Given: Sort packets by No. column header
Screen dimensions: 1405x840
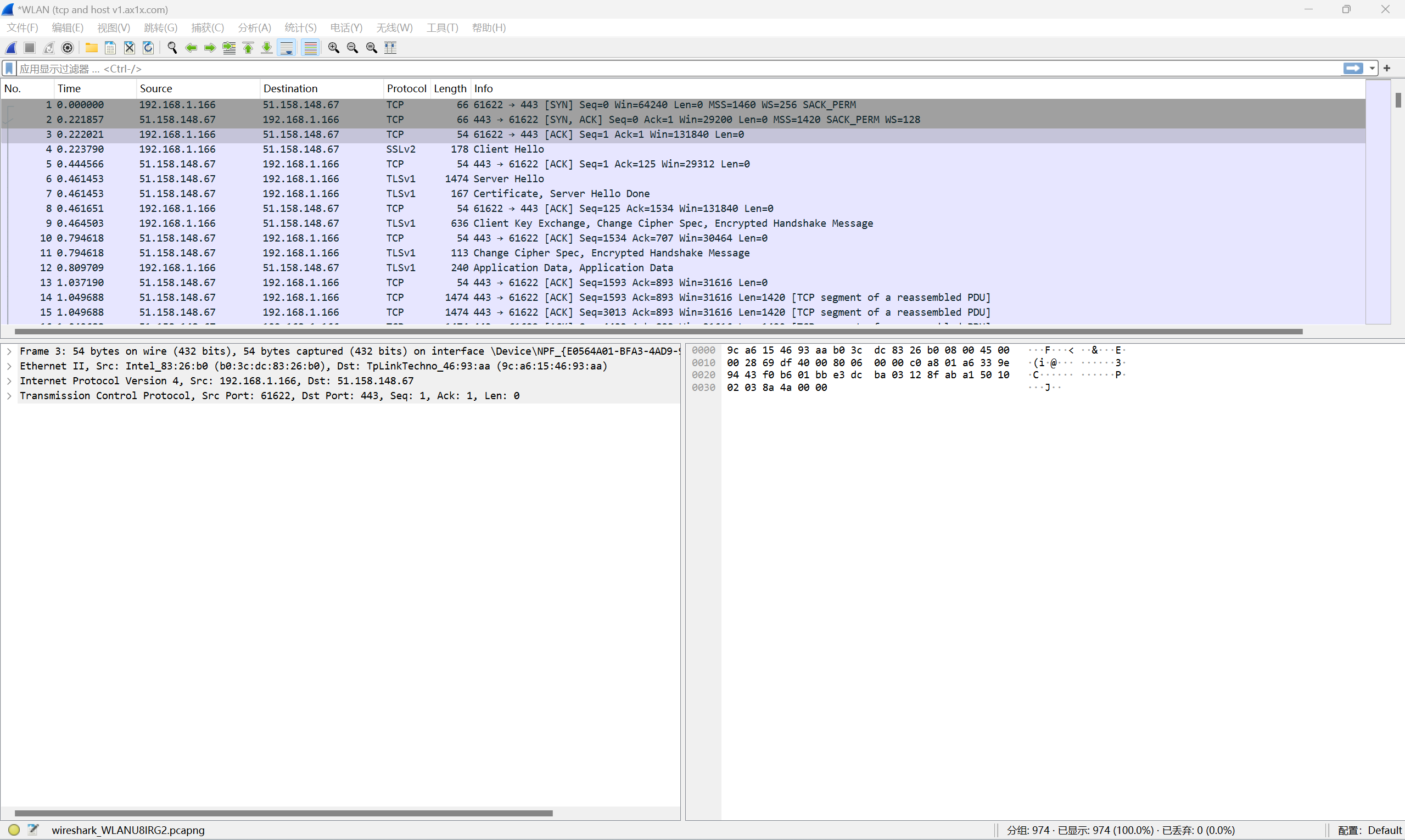Looking at the screenshot, I should [x=27, y=88].
